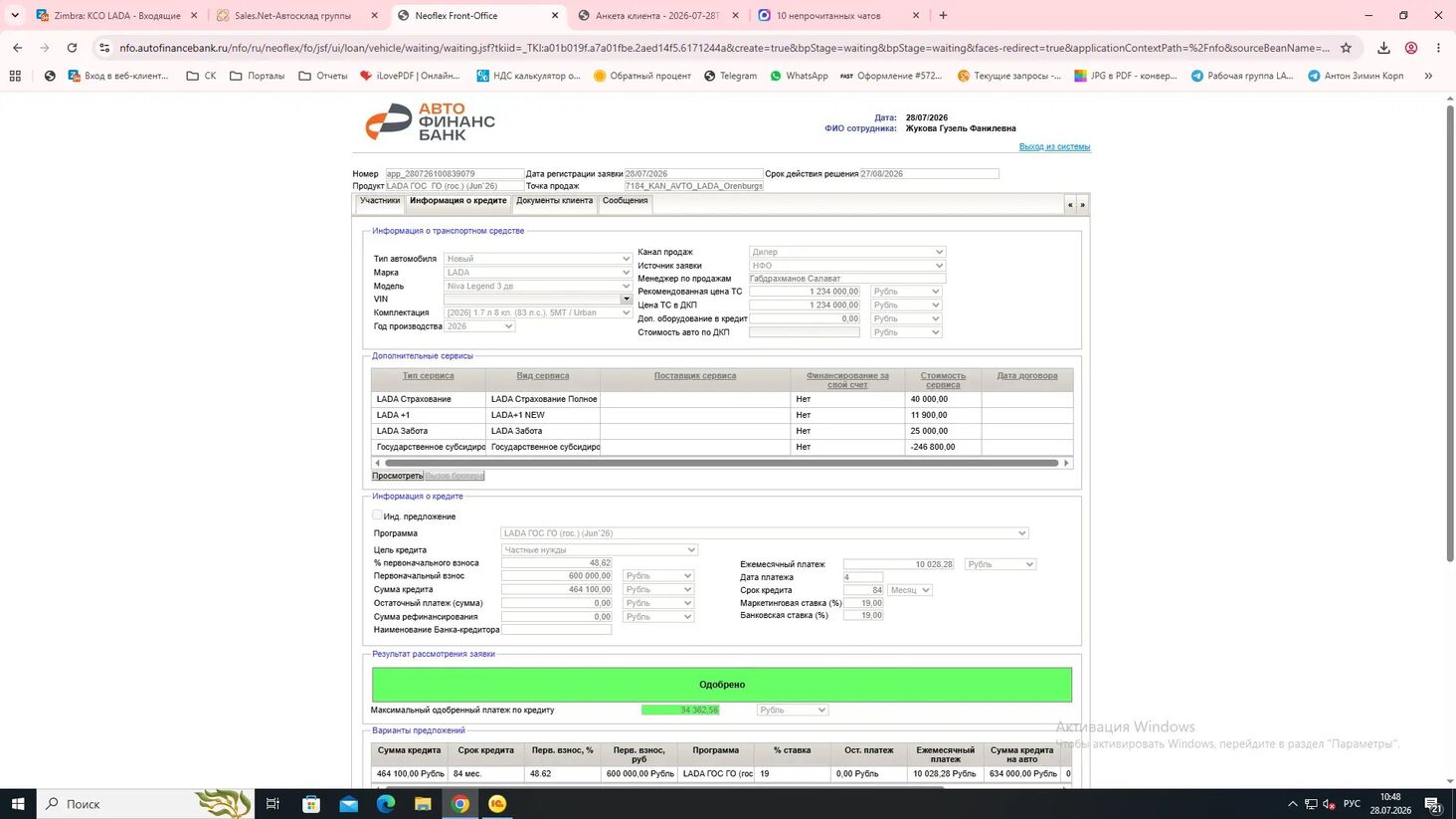Open the browser downloads icon
Viewport: 1456px width, 819px height.
(x=1383, y=48)
